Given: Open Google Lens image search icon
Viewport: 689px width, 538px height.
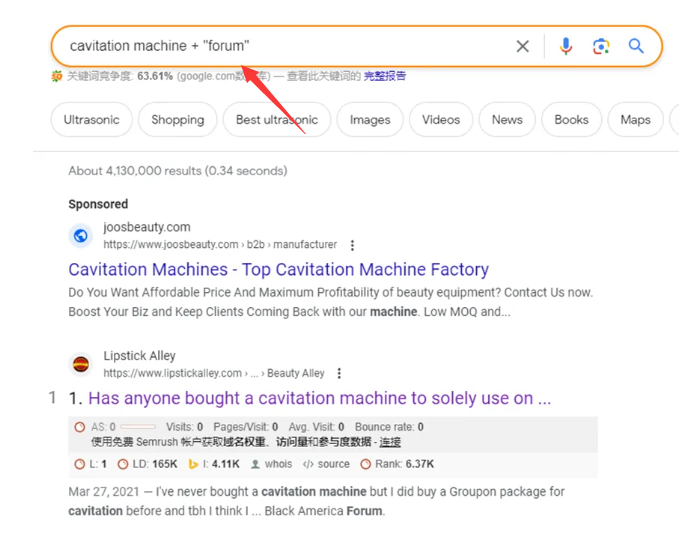Looking at the screenshot, I should [x=601, y=46].
